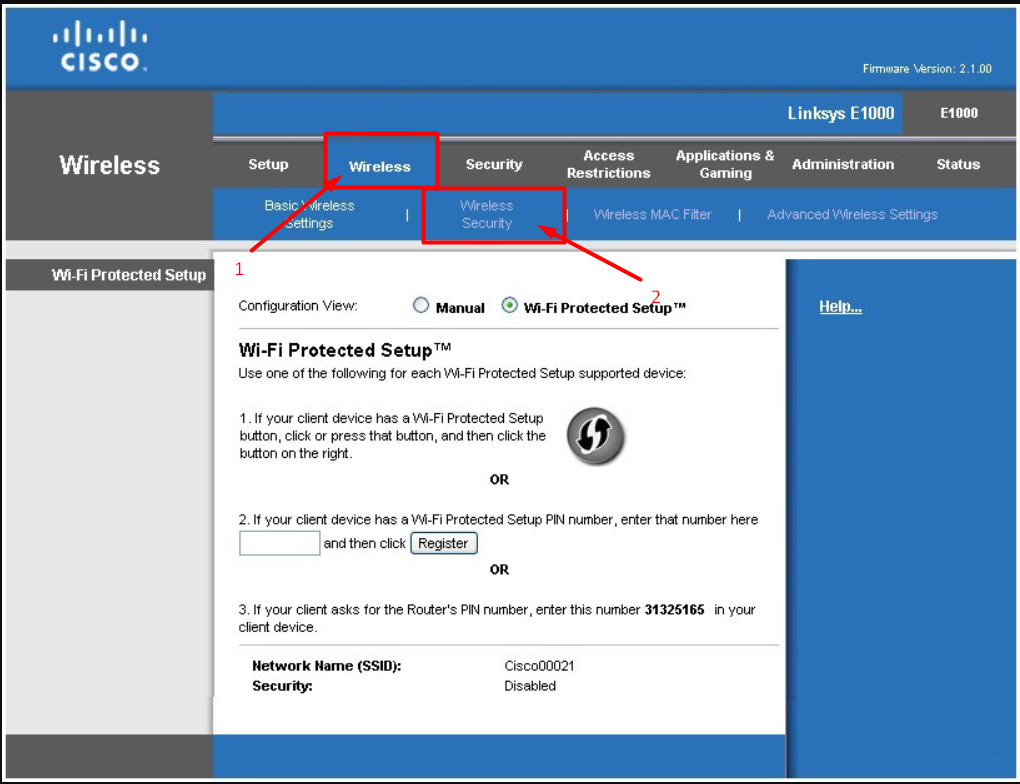View the Status tab
This screenshot has height=784, width=1020.
tap(958, 165)
